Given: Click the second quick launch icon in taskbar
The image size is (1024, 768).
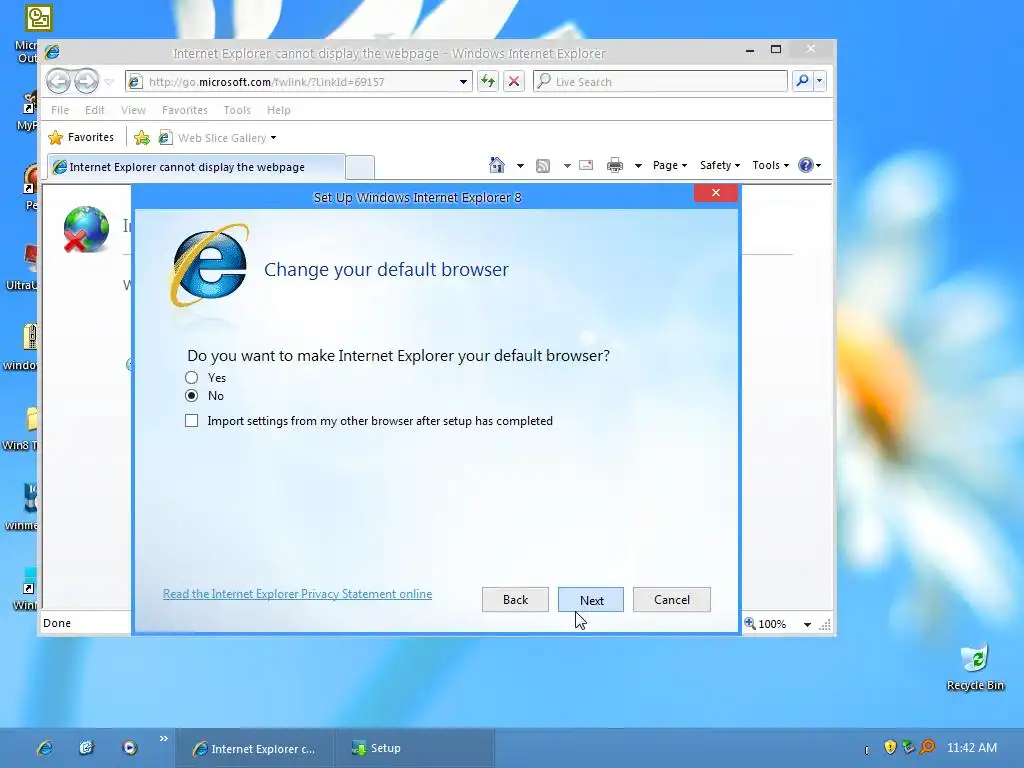Looking at the screenshot, I should coord(87,748).
